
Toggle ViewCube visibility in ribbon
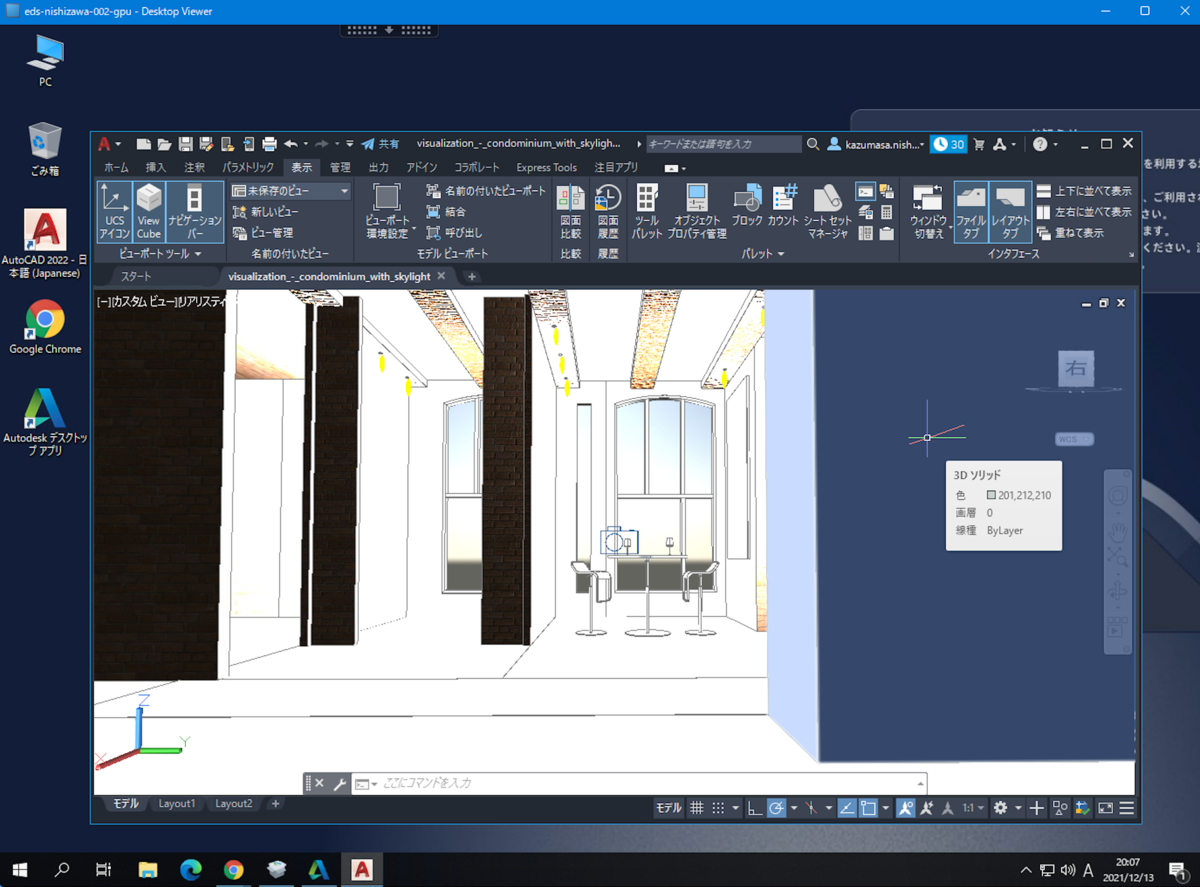(149, 209)
